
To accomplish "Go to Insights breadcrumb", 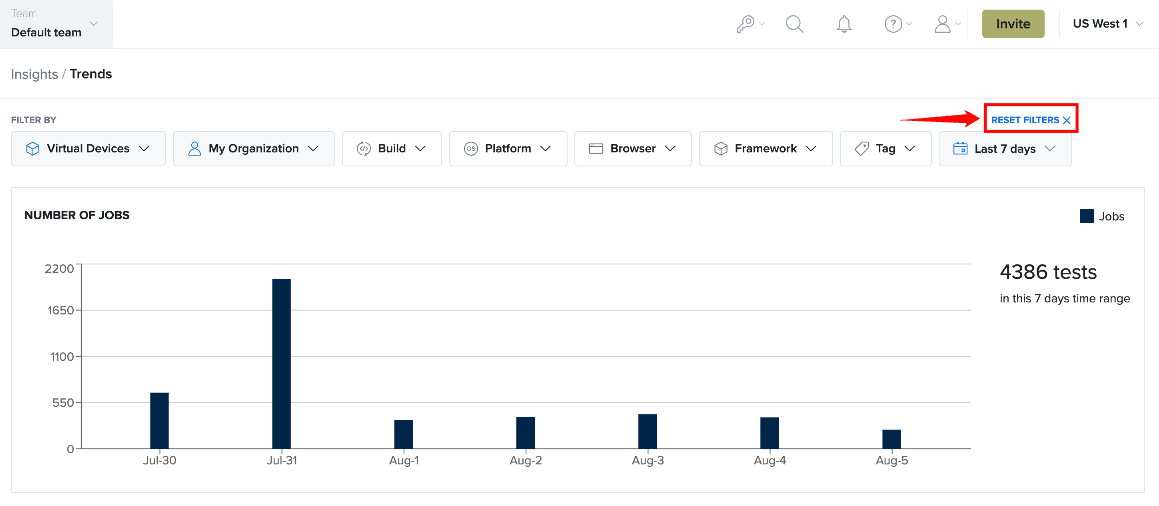I will pyautogui.click(x=35, y=74).
